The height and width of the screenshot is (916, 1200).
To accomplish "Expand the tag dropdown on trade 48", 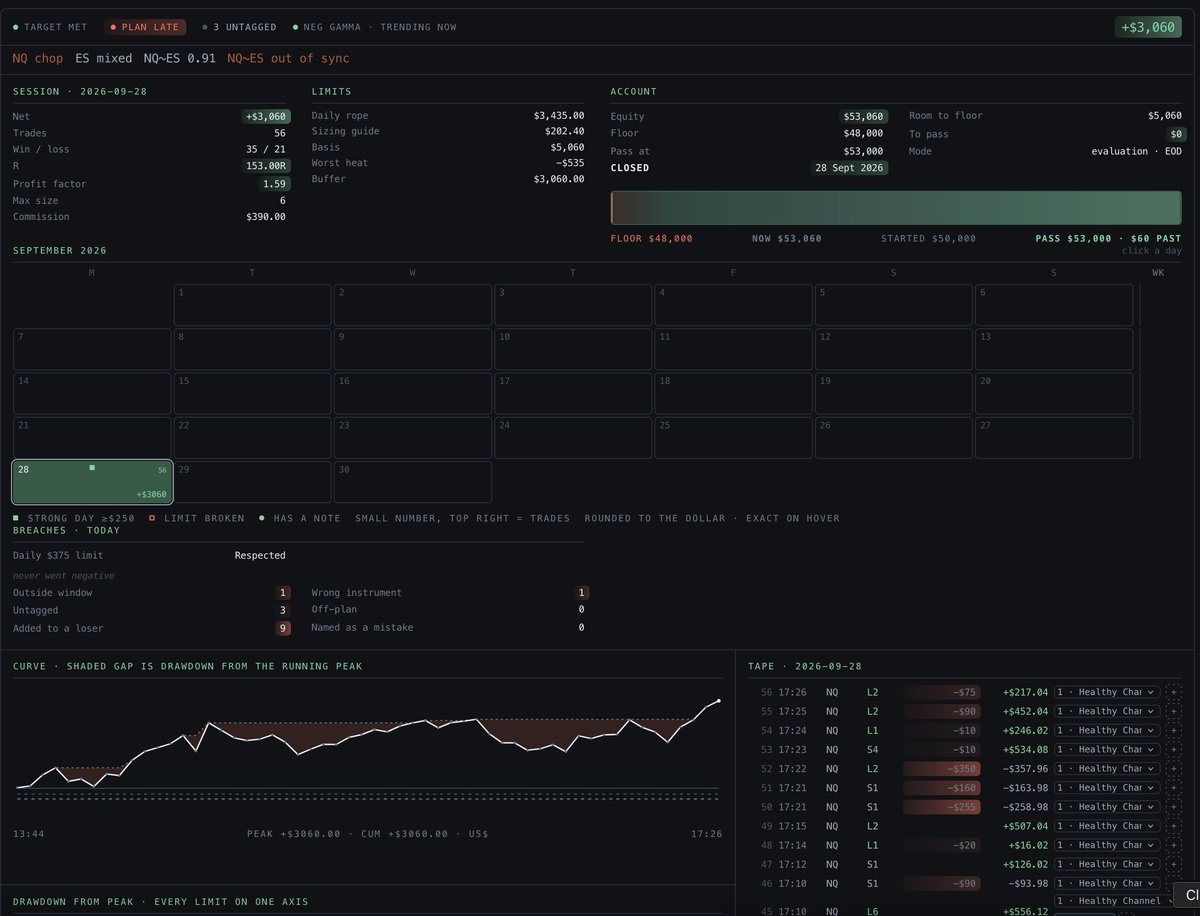I will pyautogui.click(x=1108, y=845).
